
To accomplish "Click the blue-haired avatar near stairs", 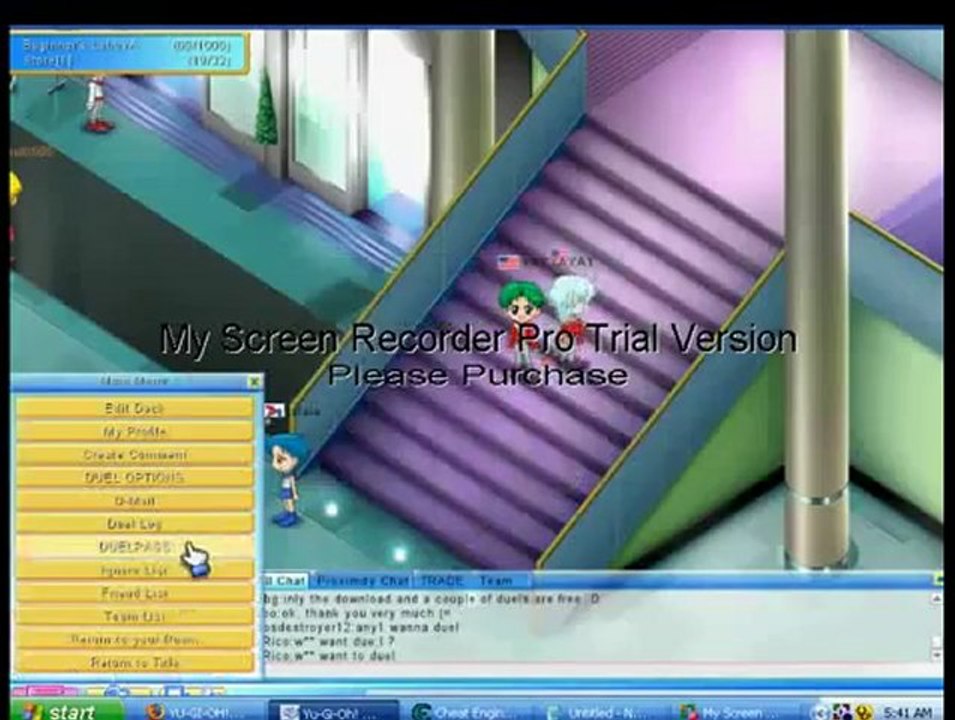I will pos(285,478).
